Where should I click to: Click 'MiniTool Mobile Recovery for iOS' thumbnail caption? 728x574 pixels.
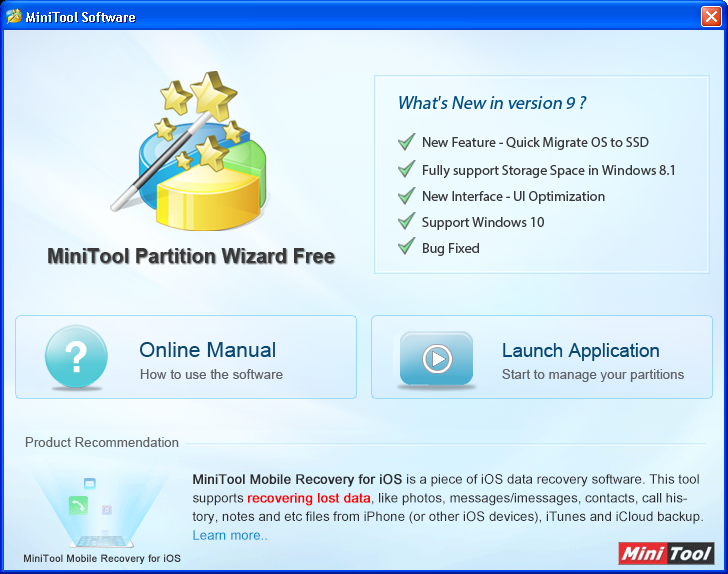[x=102, y=558]
